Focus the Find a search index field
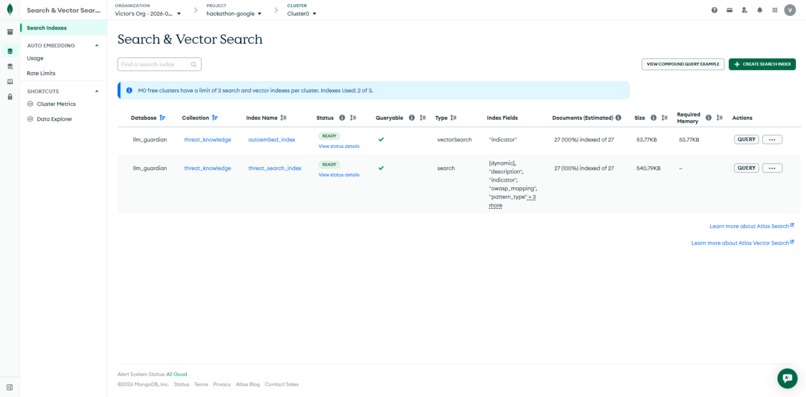 (159, 64)
